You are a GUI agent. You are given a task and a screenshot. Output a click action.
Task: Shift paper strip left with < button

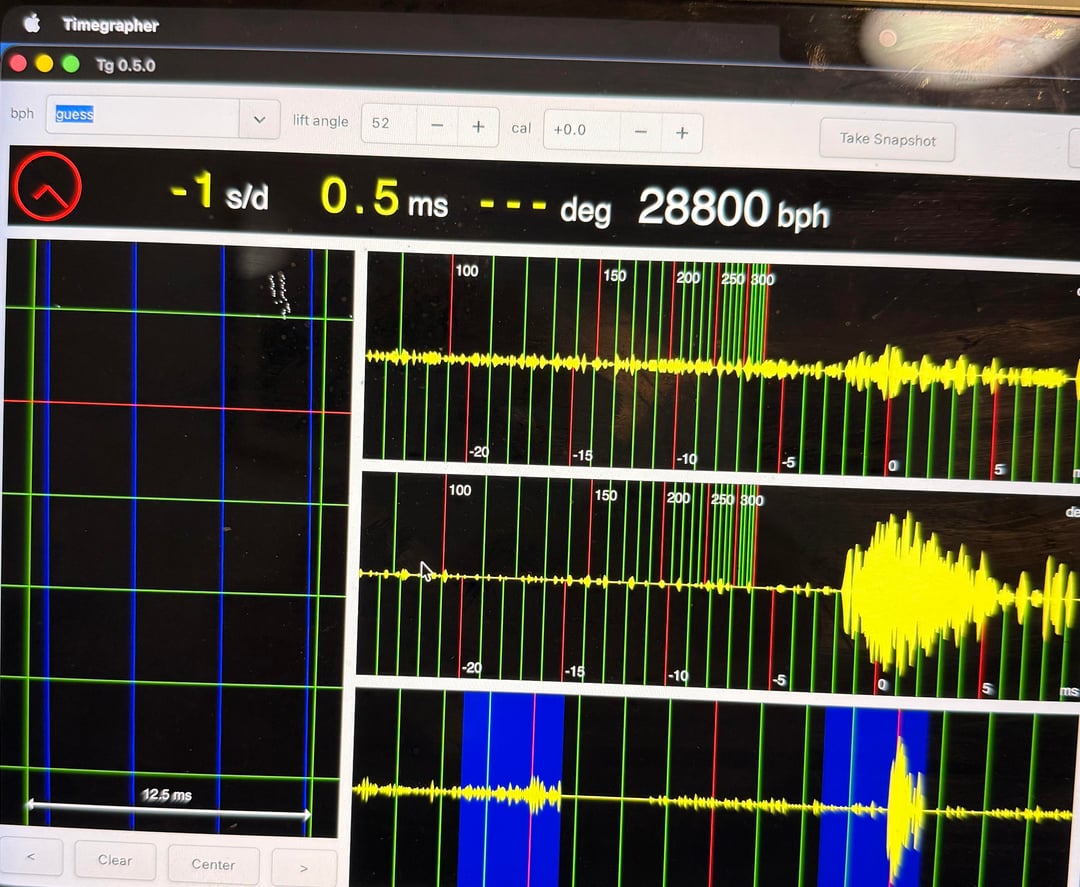click(31, 856)
